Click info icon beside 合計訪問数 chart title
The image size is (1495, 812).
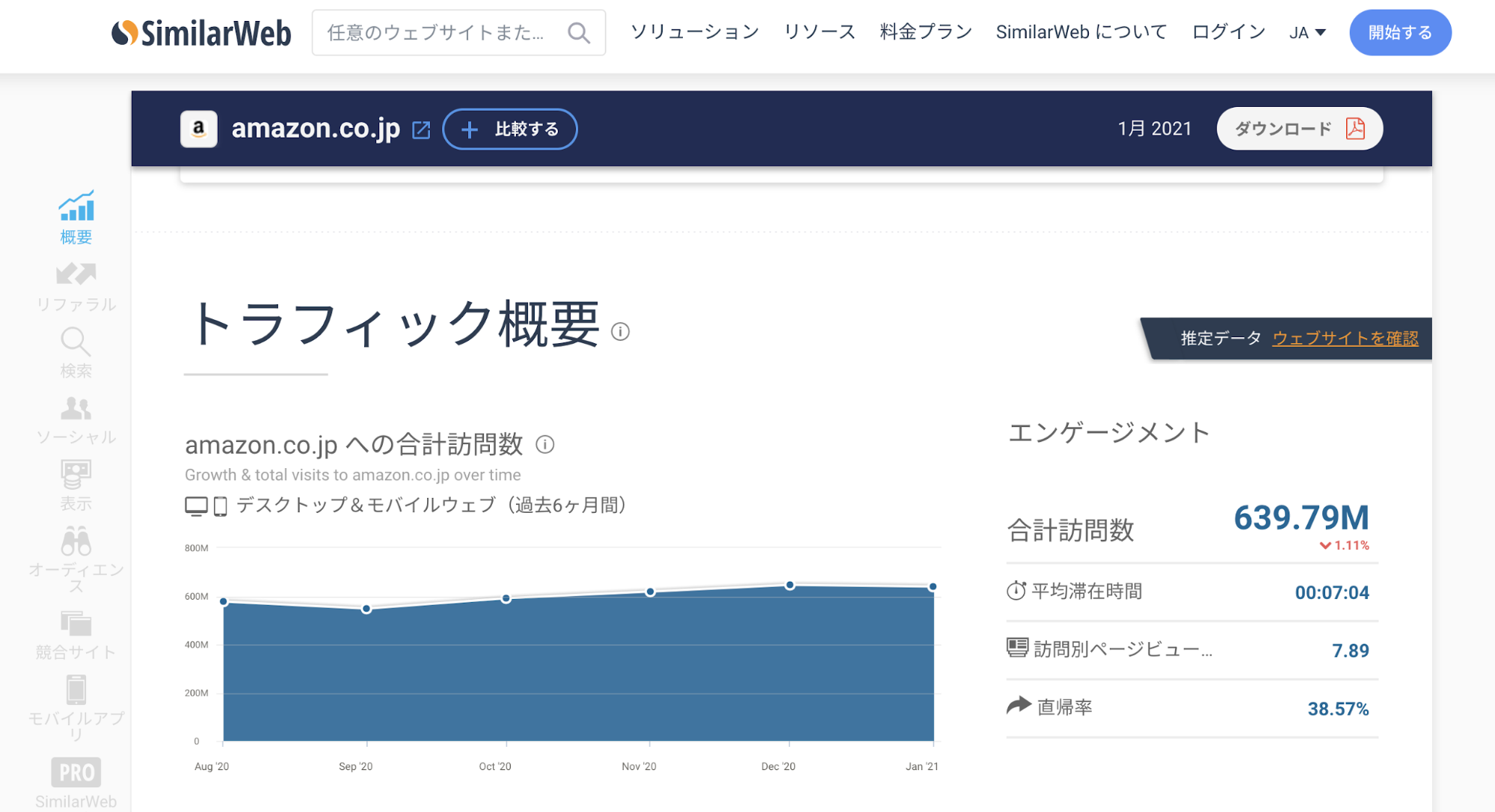(x=545, y=445)
